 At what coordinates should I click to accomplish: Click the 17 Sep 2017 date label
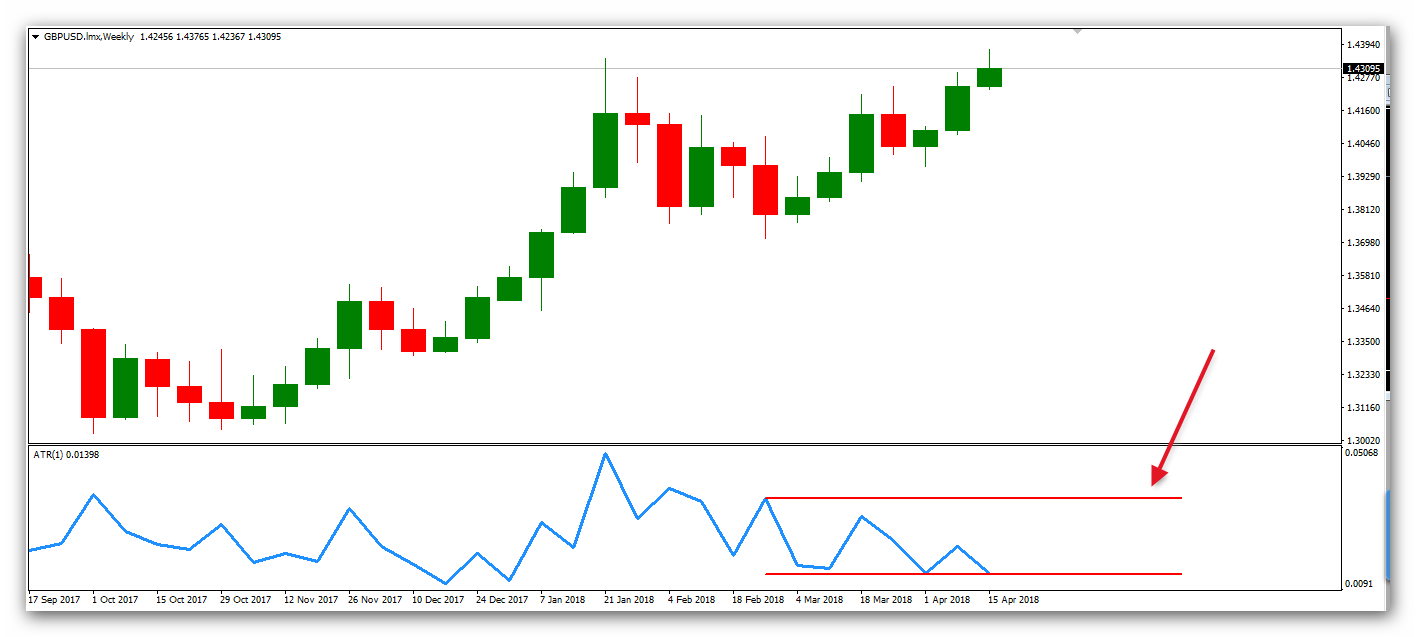pyautogui.click(x=54, y=600)
